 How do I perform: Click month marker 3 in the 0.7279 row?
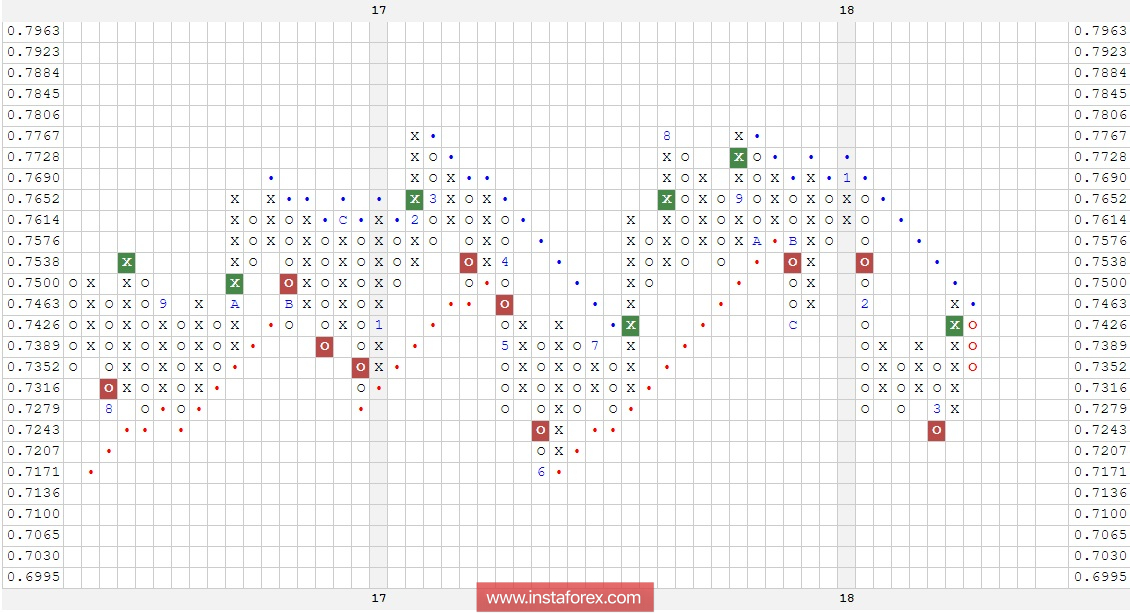coord(937,408)
